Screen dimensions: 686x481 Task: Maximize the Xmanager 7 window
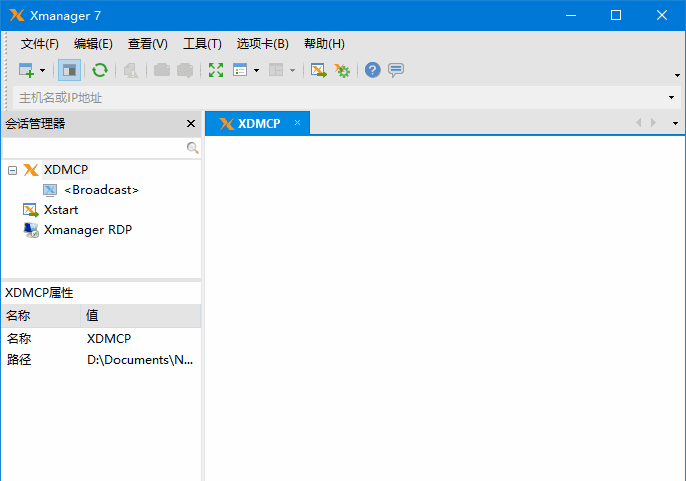tap(616, 15)
